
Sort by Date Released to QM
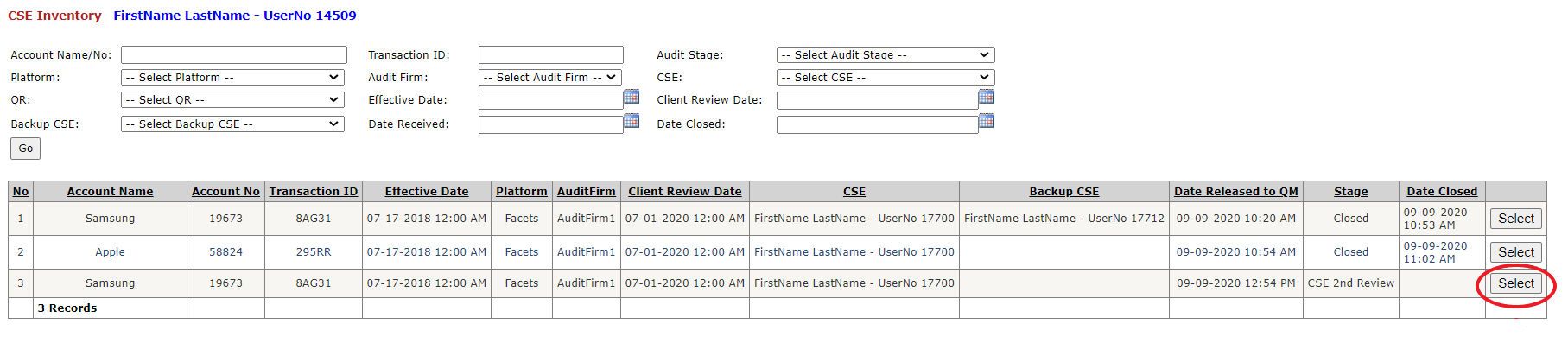point(1236,192)
